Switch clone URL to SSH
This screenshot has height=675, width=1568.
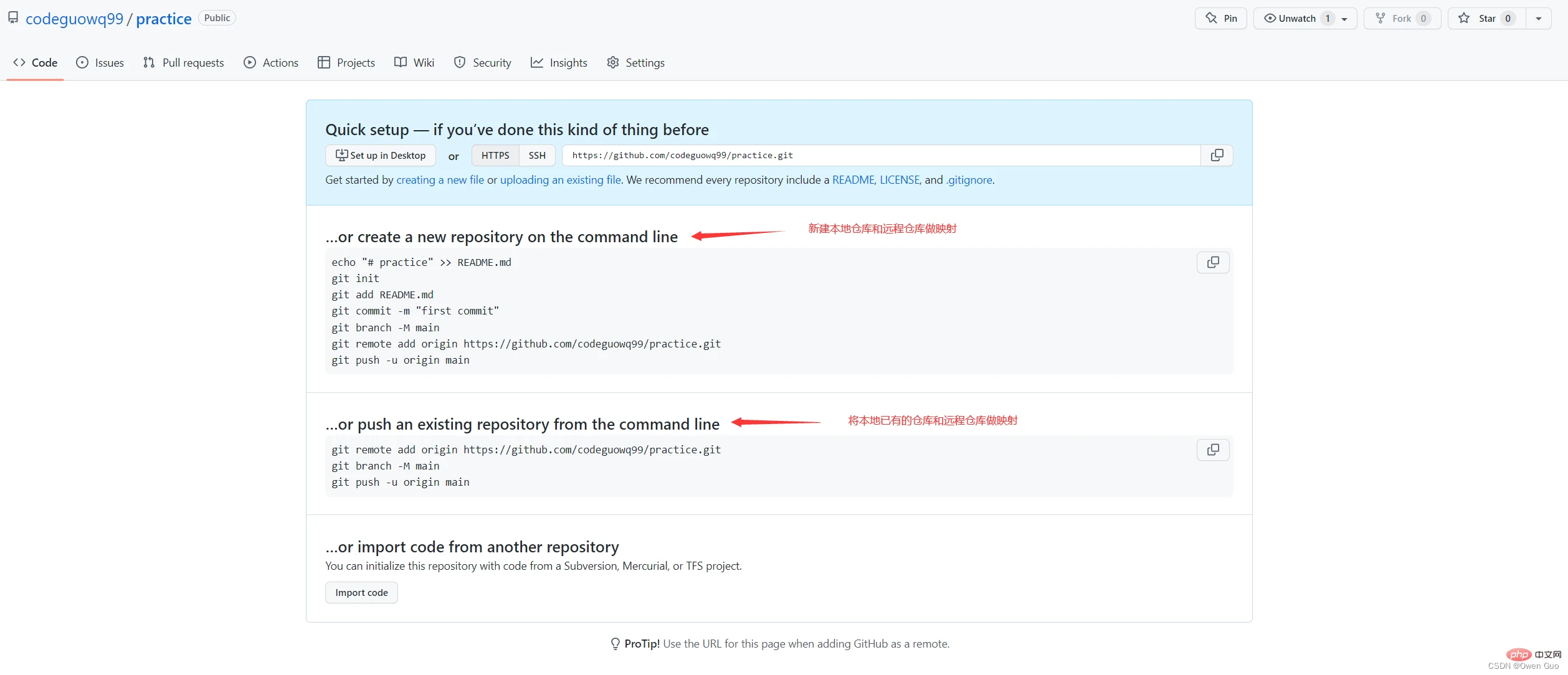pos(537,155)
